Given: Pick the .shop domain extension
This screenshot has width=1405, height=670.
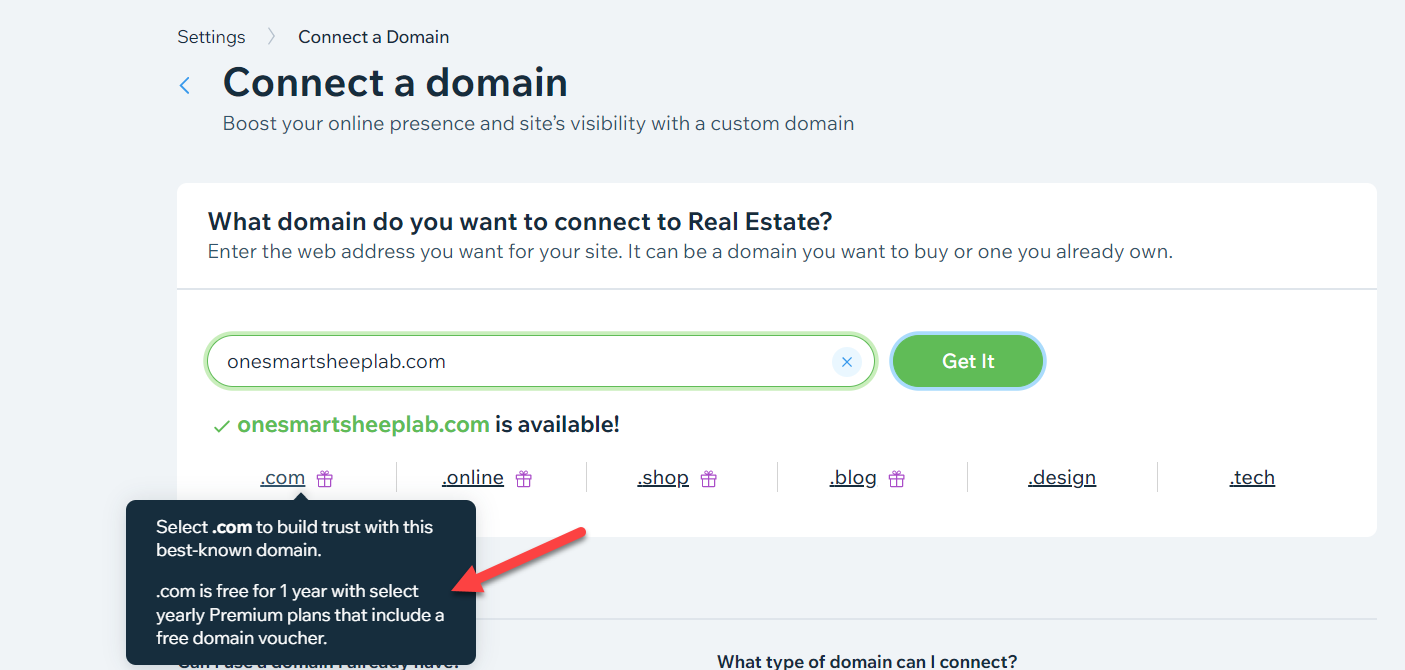Looking at the screenshot, I should pyautogui.click(x=663, y=478).
